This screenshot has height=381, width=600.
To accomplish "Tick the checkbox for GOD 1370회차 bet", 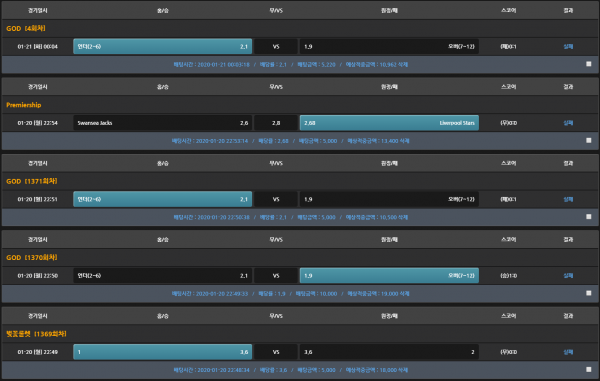I will pos(589,293).
